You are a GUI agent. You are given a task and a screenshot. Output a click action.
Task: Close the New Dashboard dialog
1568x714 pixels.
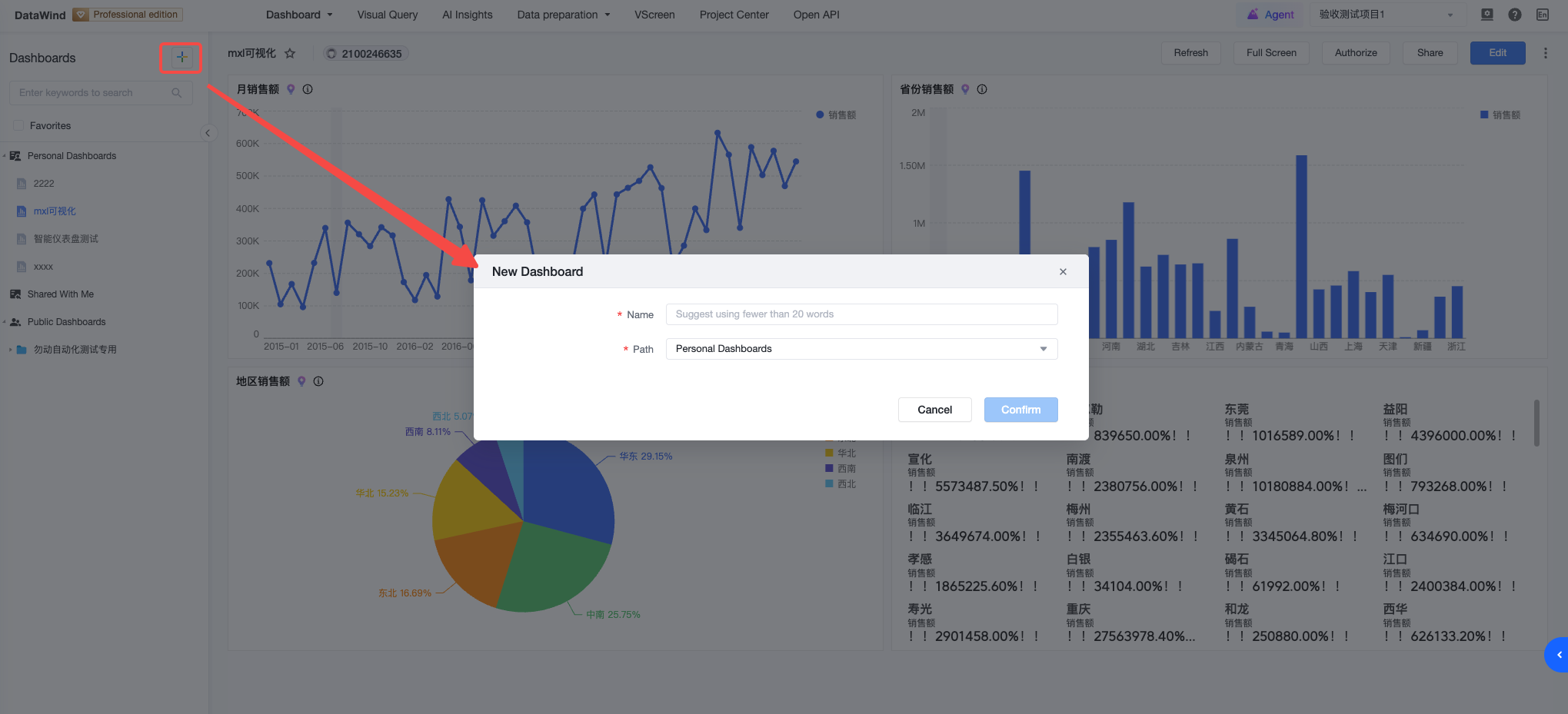point(1063,271)
